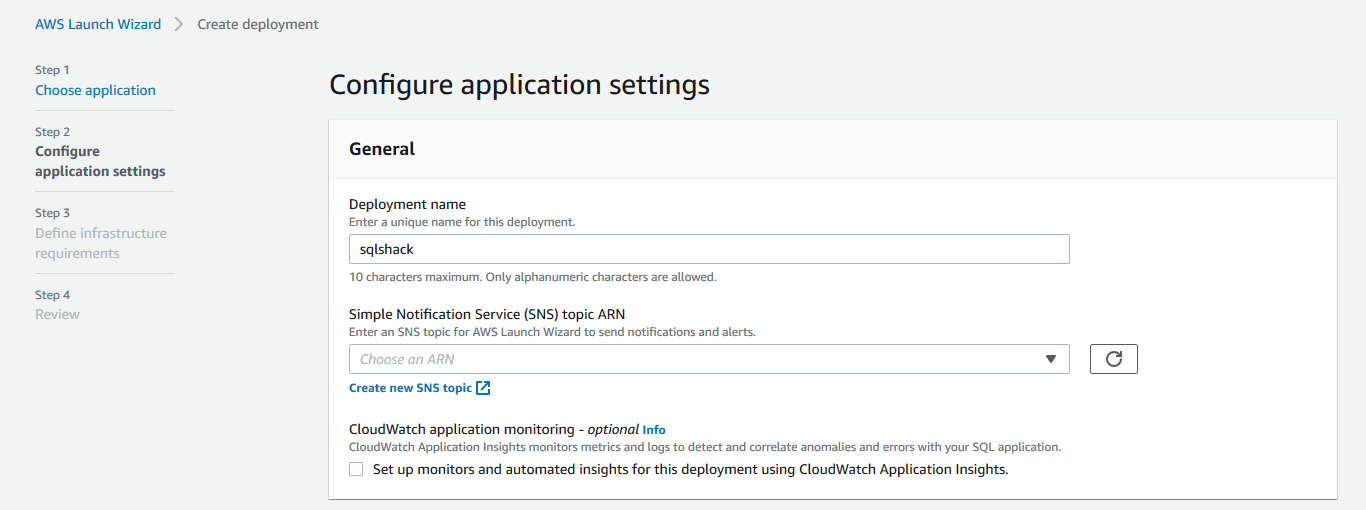Click the external link icon beside Create new SNS topic
1366x510 pixels.
(483, 388)
